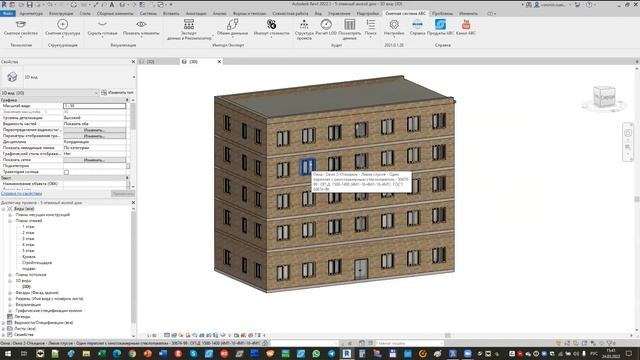Expand the Листы (все) node
This screenshot has width=640, height=360.
click(x=4, y=329)
